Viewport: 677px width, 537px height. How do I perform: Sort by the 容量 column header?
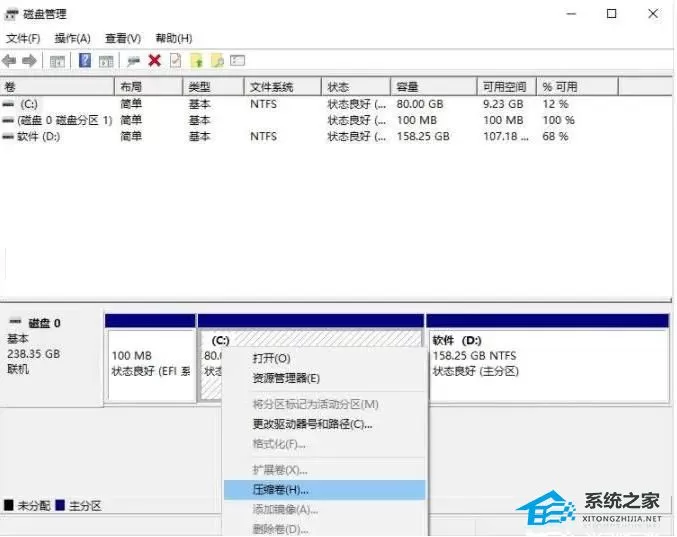click(x=434, y=87)
